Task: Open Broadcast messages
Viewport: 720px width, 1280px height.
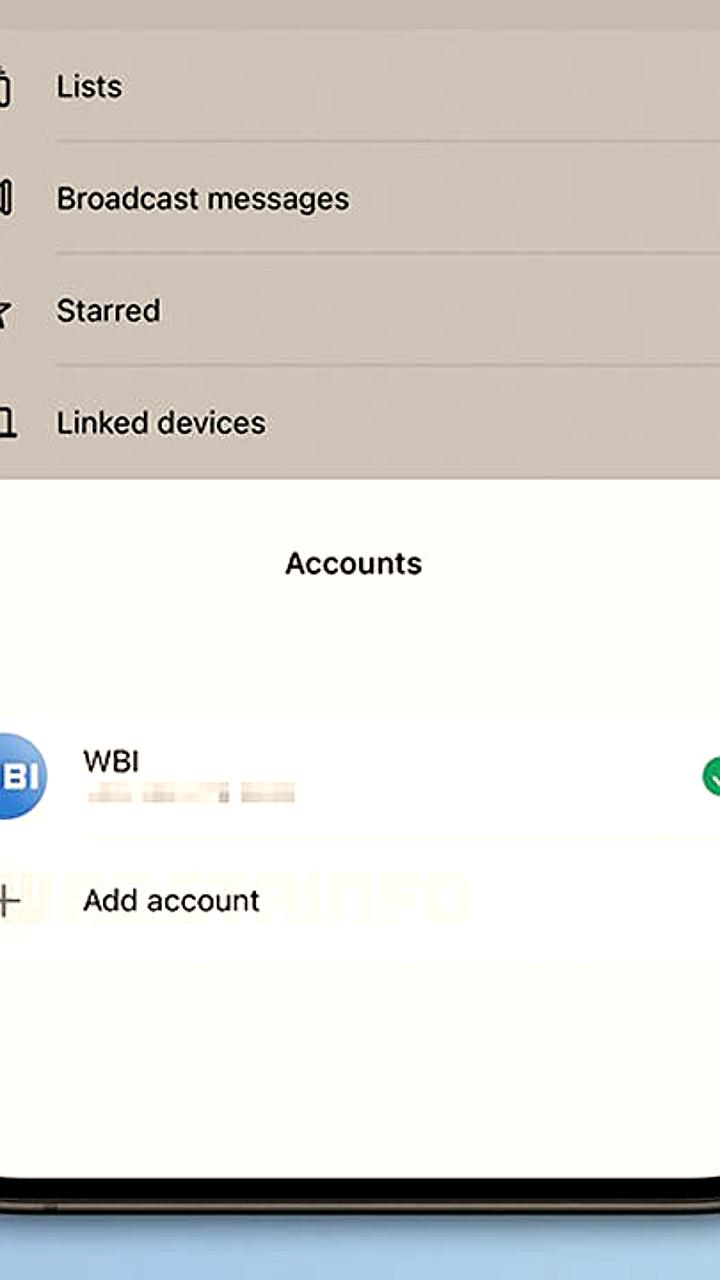Action: [x=202, y=198]
